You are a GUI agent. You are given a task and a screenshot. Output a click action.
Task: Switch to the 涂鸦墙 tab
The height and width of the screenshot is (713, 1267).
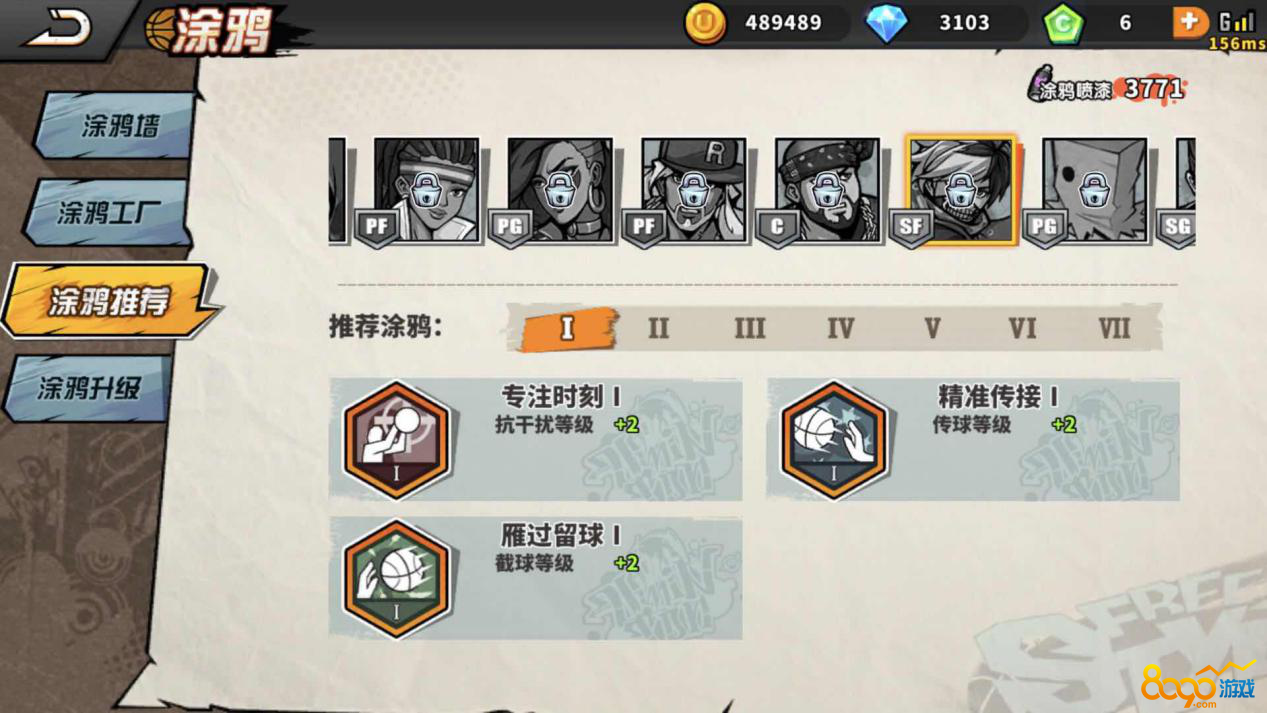click(118, 126)
